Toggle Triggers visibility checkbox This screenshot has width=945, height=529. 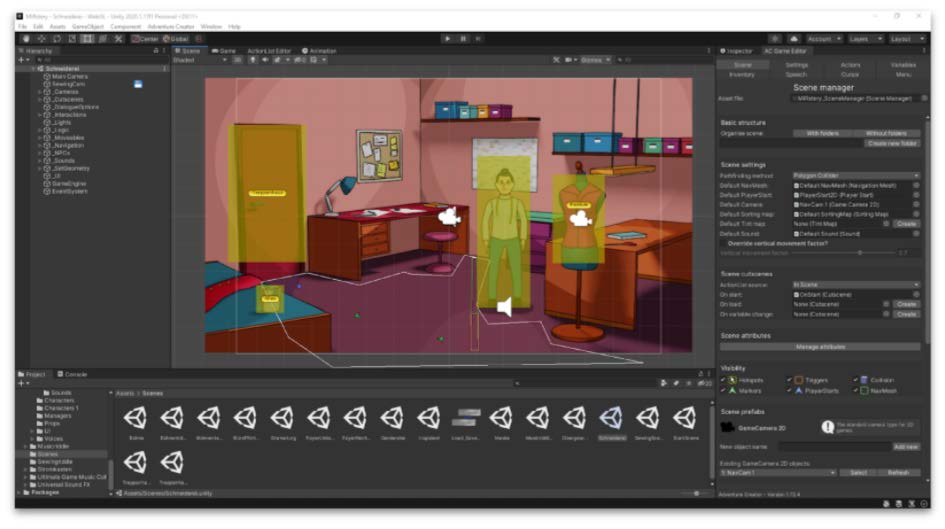[788, 380]
